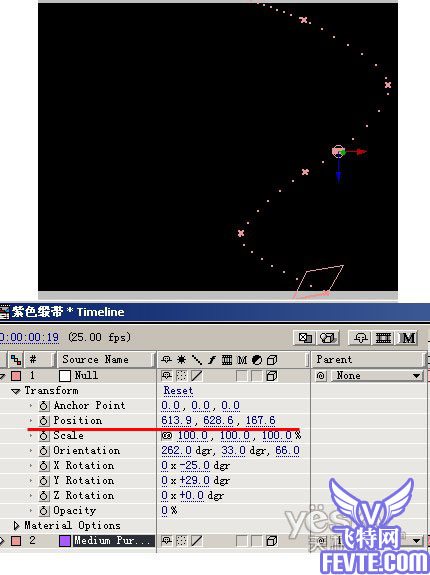The height and width of the screenshot is (575, 430).
Task: Click the Reset link under Transform
Action: [x=178, y=391]
